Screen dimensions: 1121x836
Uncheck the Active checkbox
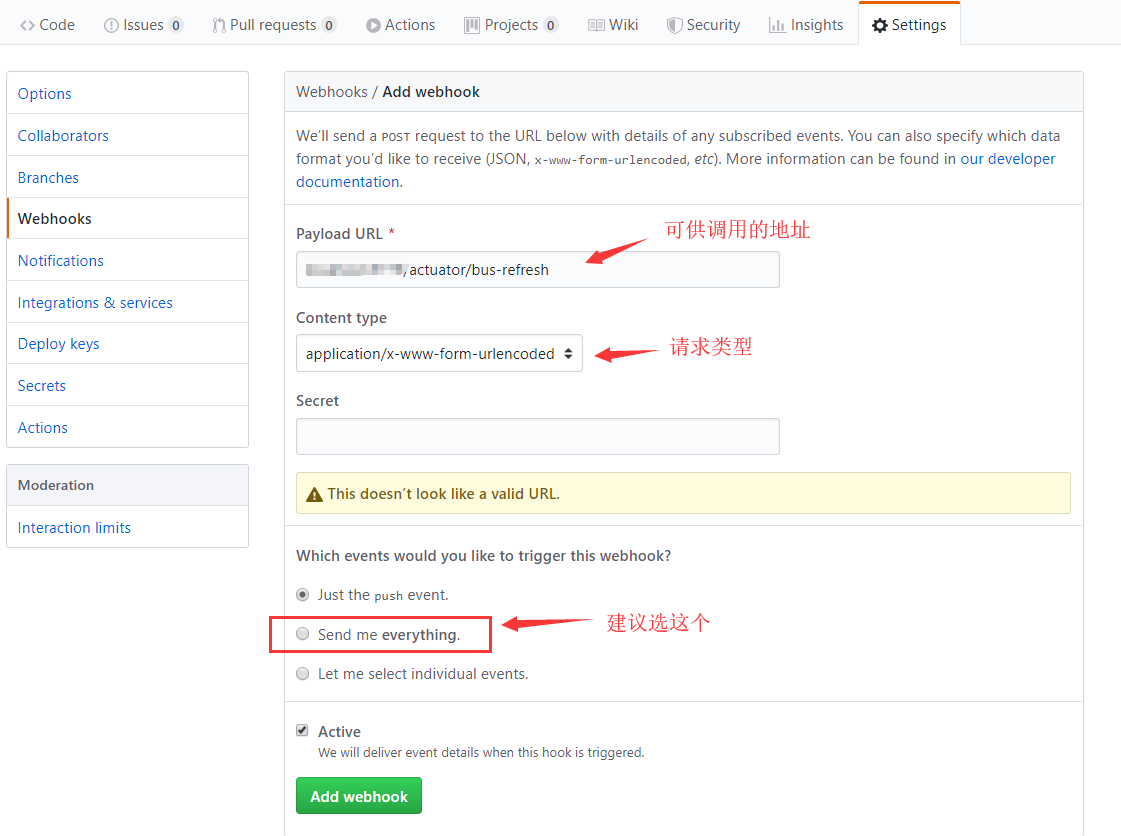[x=303, y=731]
